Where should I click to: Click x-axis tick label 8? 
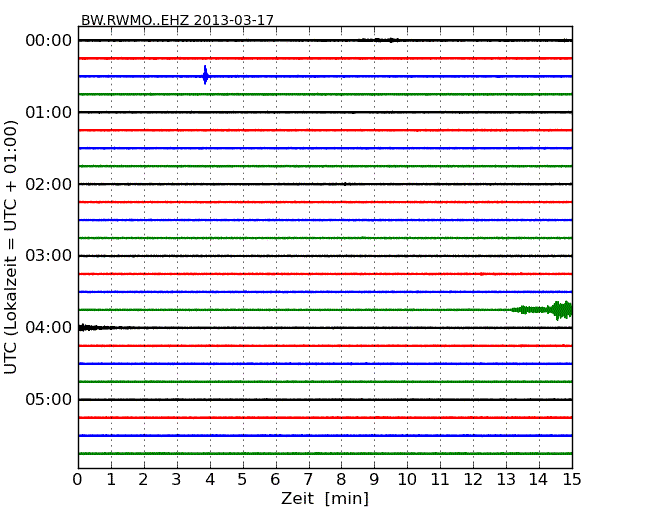pyautogui.click(x=341, y=480)
